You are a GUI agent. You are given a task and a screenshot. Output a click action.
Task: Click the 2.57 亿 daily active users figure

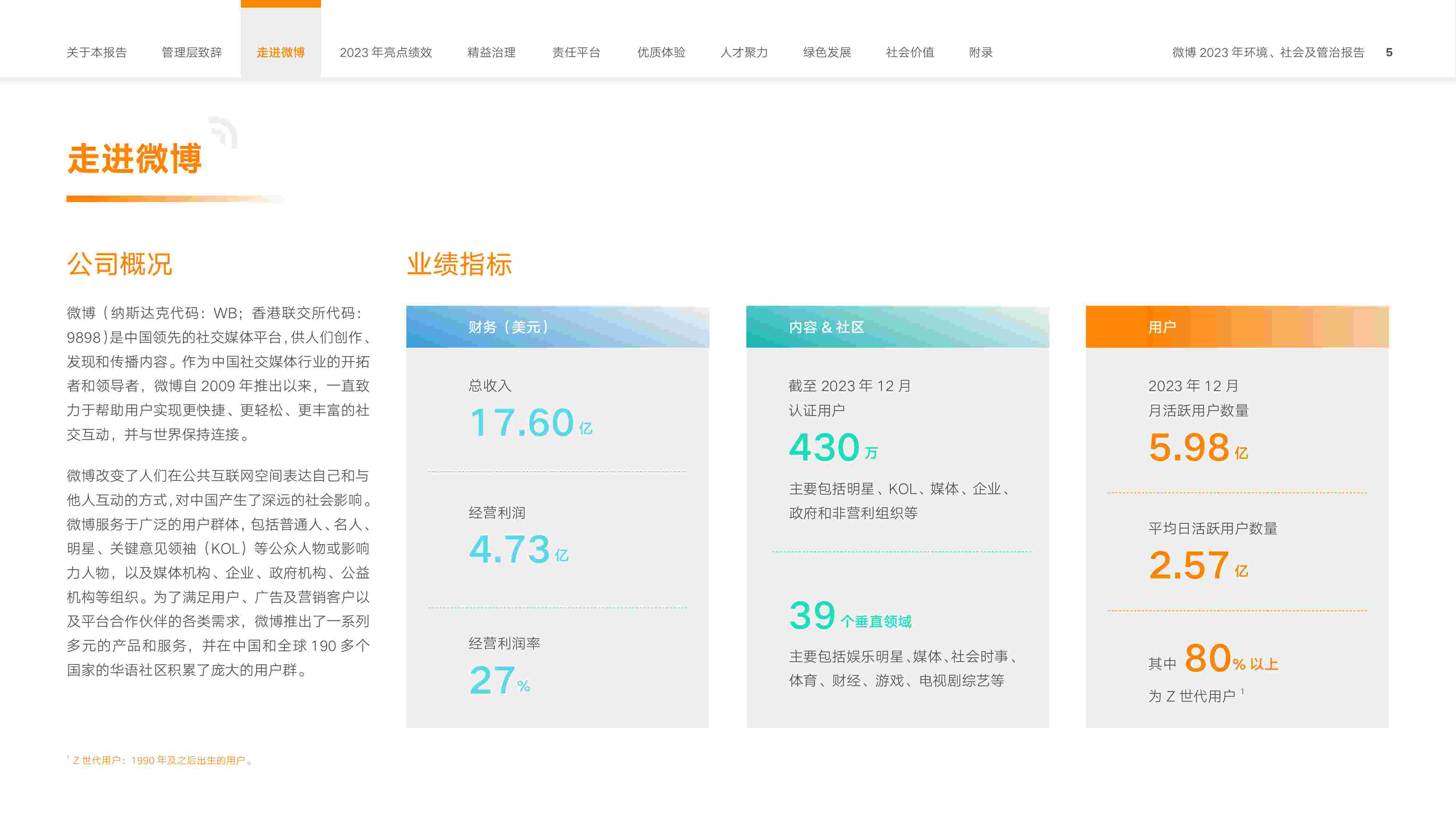pos(1198,565)
